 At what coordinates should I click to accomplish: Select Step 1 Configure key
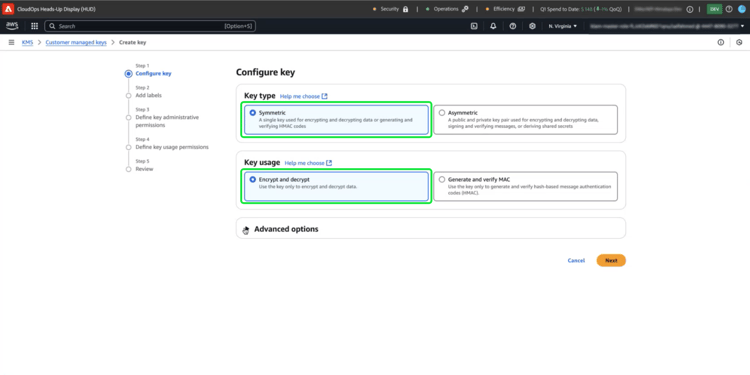pos(153,74)
